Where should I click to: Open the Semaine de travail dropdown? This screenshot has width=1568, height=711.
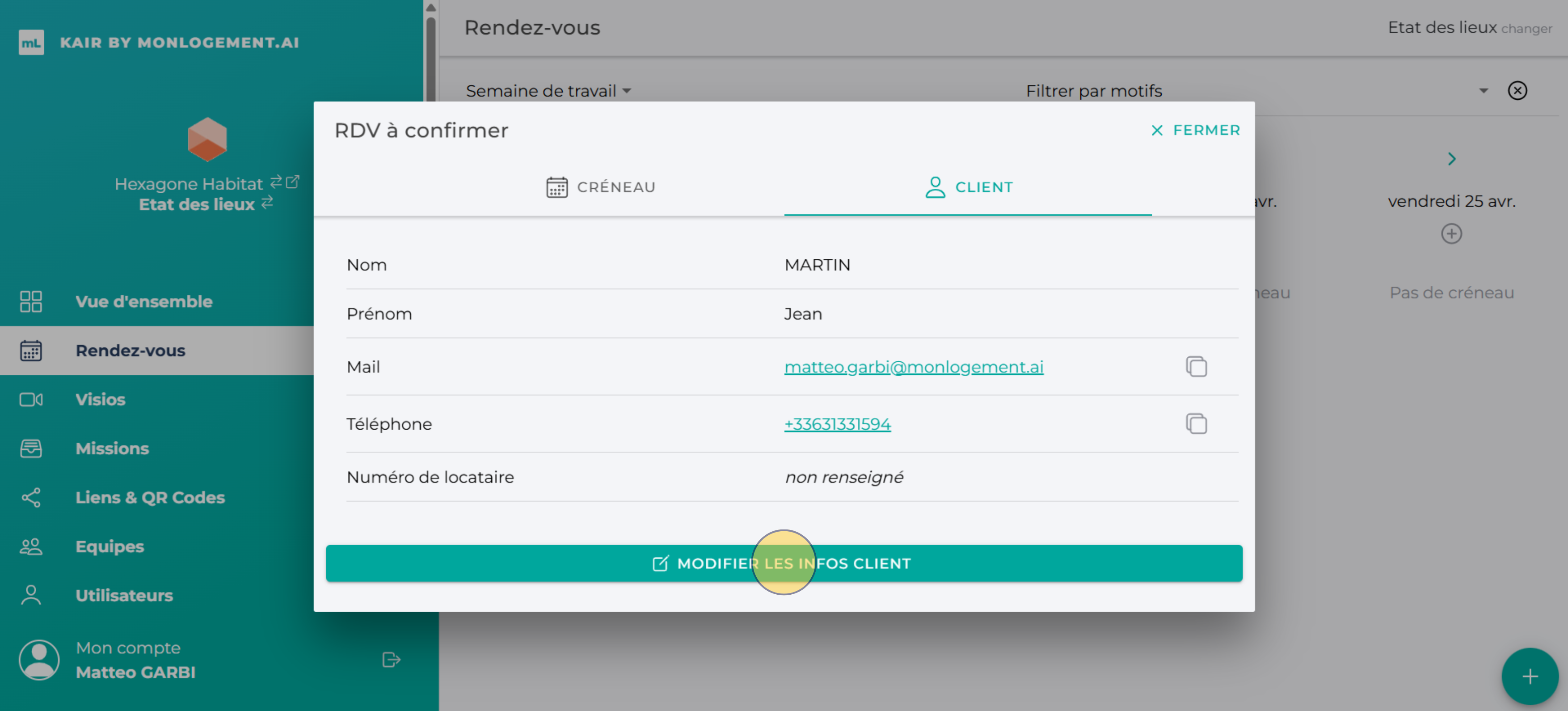click(548, 91)
